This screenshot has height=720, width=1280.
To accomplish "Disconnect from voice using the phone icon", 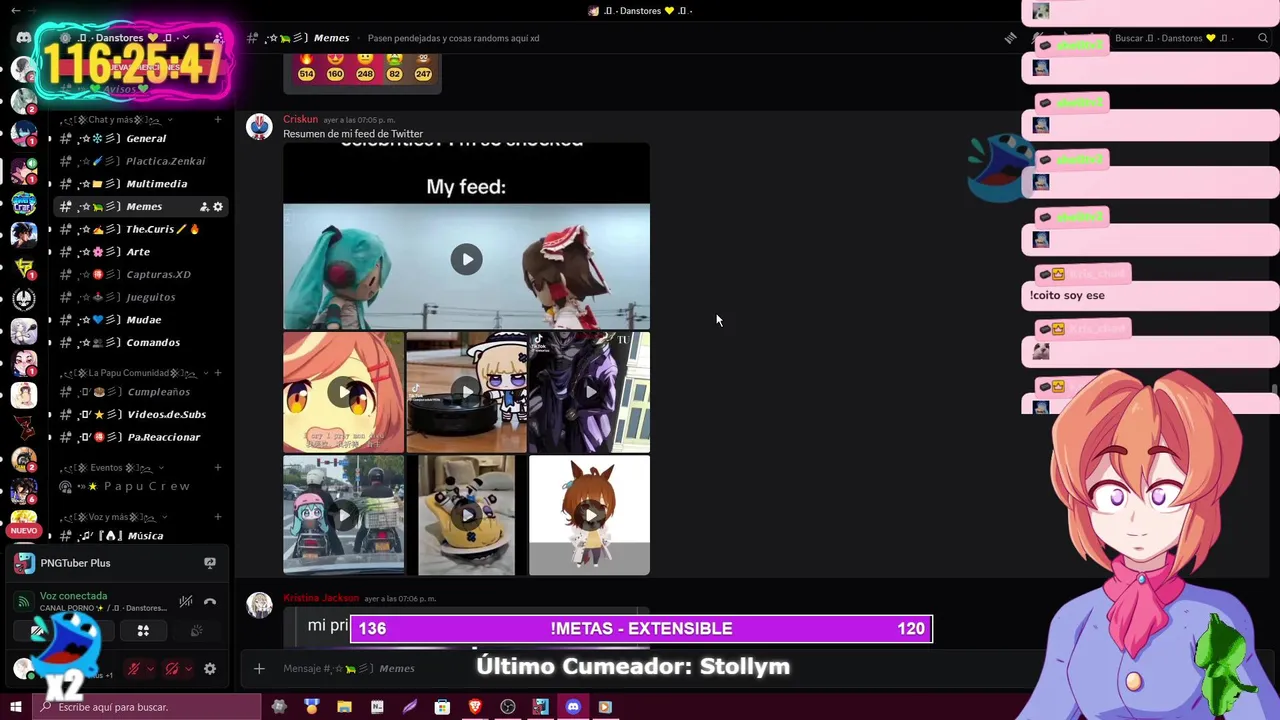I will [210, 602].
